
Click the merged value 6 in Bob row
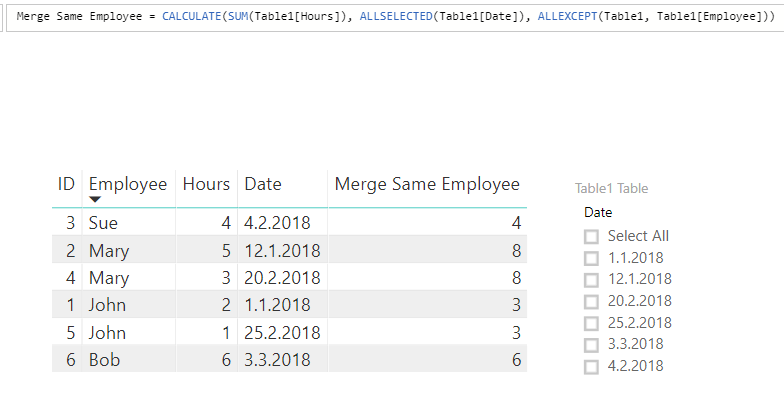(x=516, y=360)
